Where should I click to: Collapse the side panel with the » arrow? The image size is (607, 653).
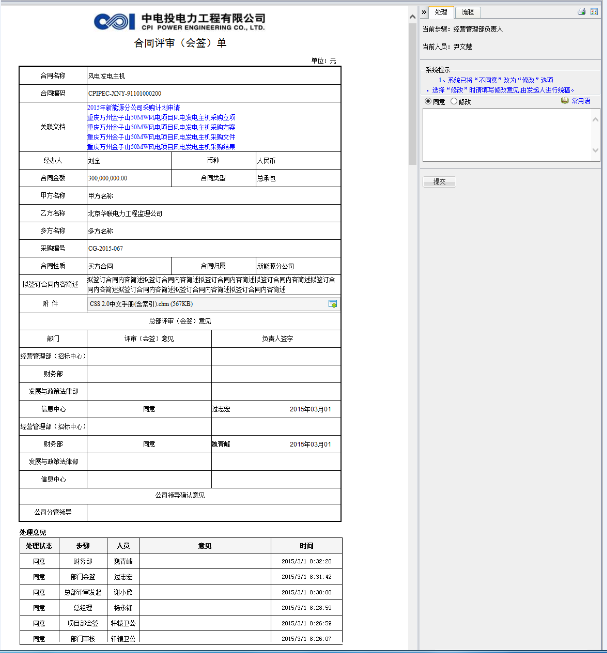[x=424, y=12]
